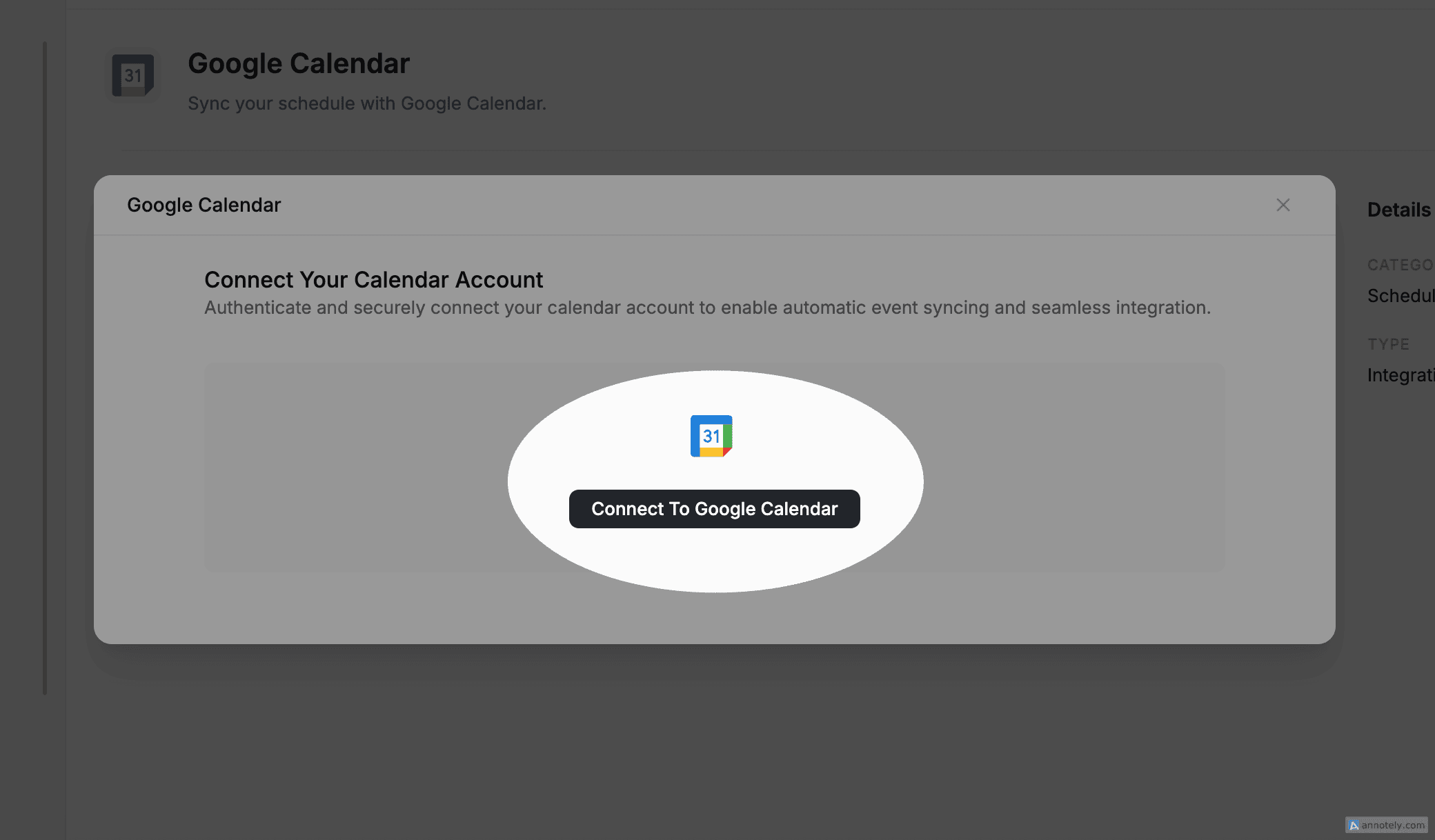Select the CATEGORY label in the Details panel
1435x840 pixels.
coord(1400,264)
